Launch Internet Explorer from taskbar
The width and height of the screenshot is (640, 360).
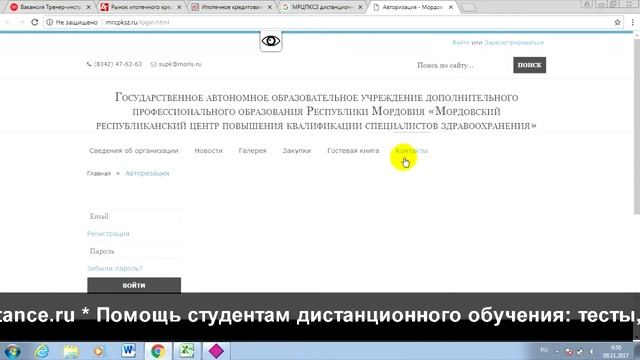coord(42,351)
